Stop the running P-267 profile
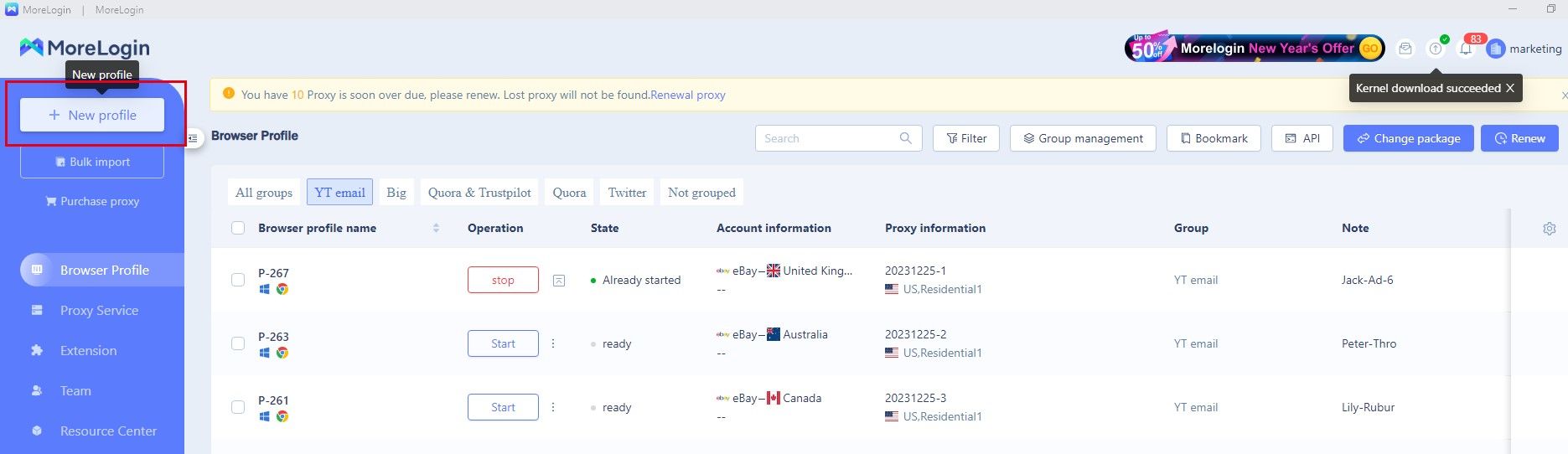1568x454 pixels. click(x=503, y=281)
